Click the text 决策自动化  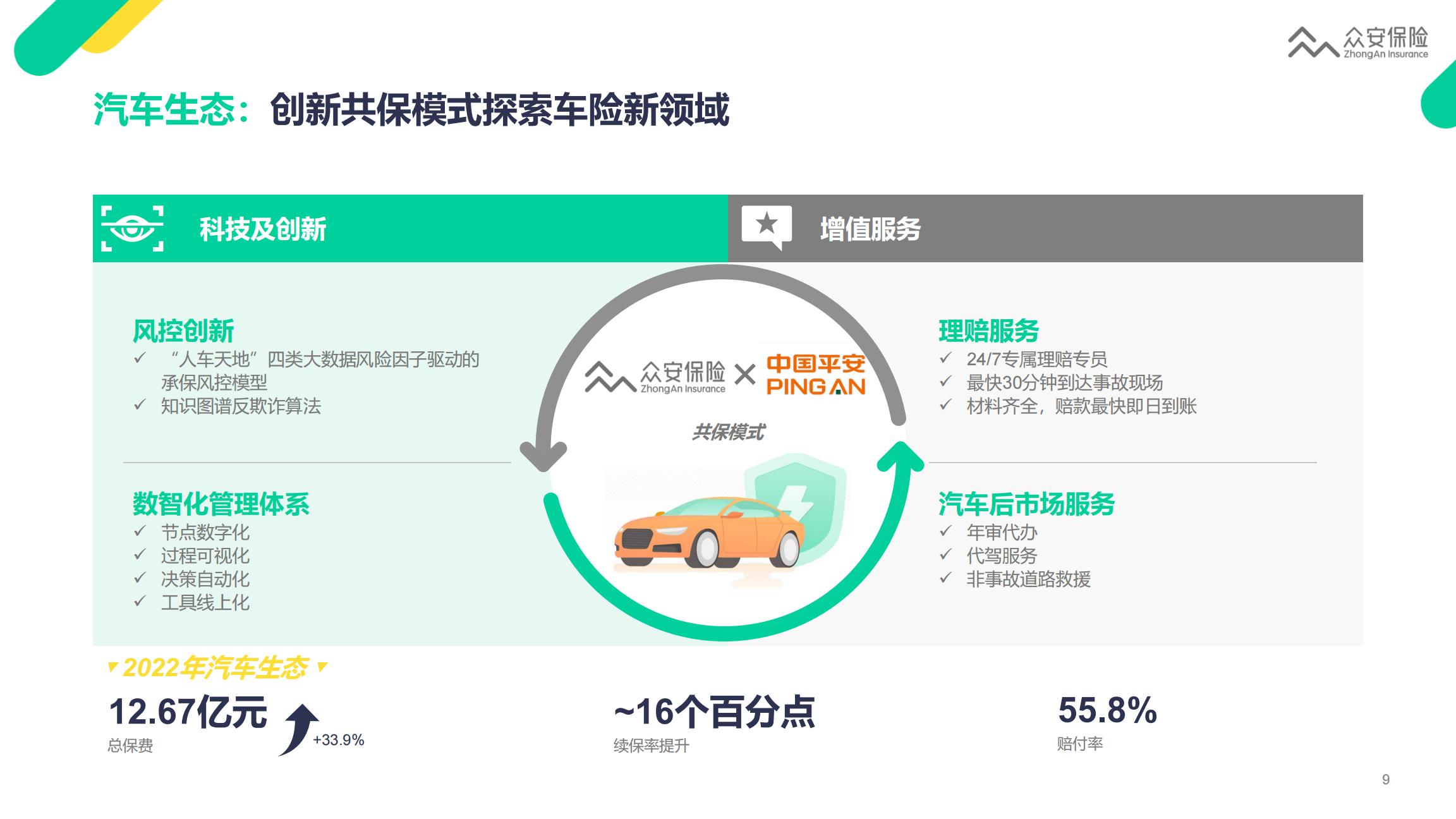tap(205, 579)
